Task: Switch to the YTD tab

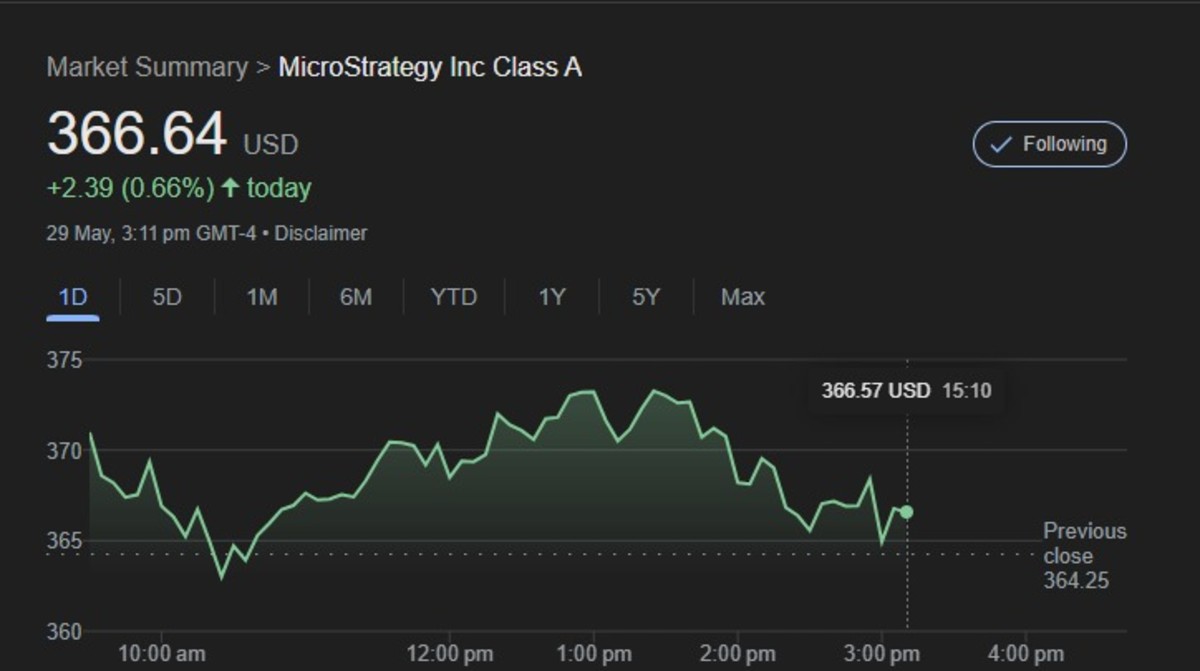Action: point(455,297)
